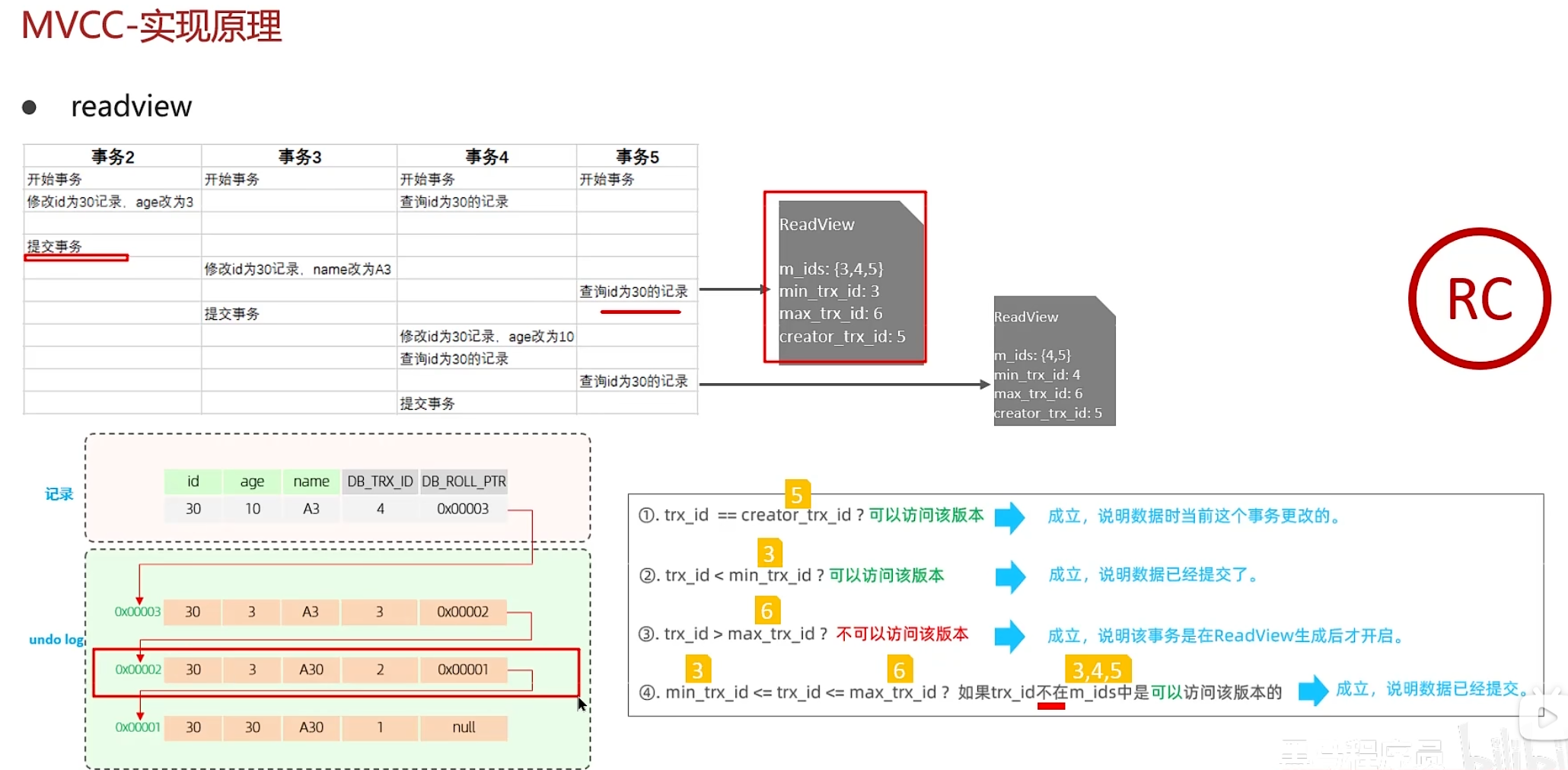The image size is (1568, 770).
Task: Select the 事务3 column header
Action: pos(299,156)
